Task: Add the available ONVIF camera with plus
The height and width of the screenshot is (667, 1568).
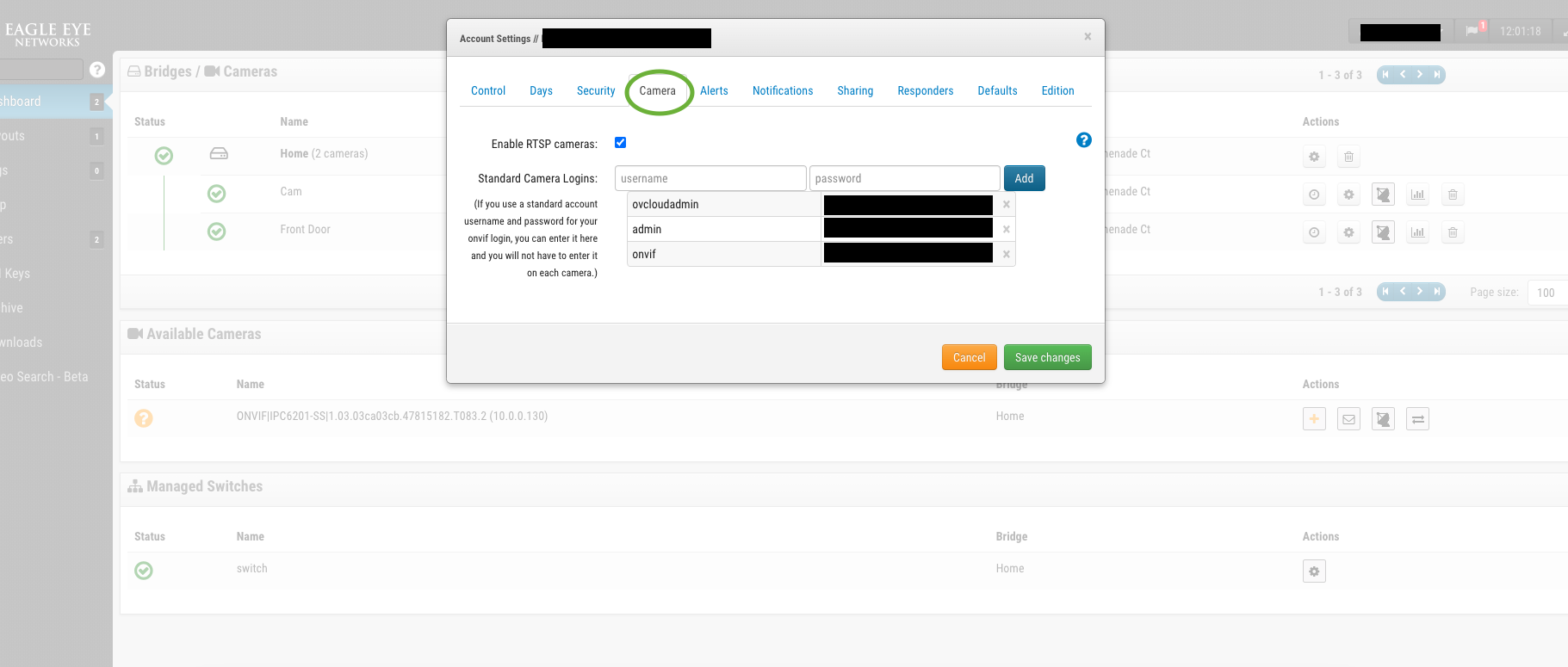Action: tap(1314, 419)
